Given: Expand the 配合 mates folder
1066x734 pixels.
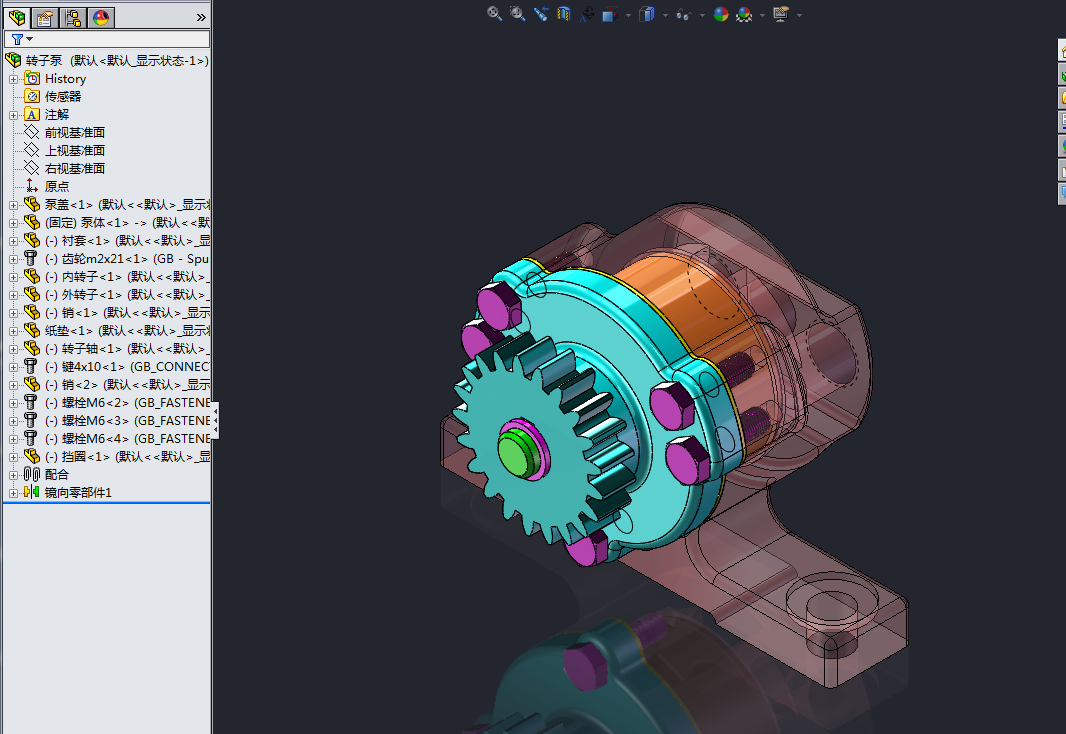Looking at the screenshot, I should click(x=13, y=476).
